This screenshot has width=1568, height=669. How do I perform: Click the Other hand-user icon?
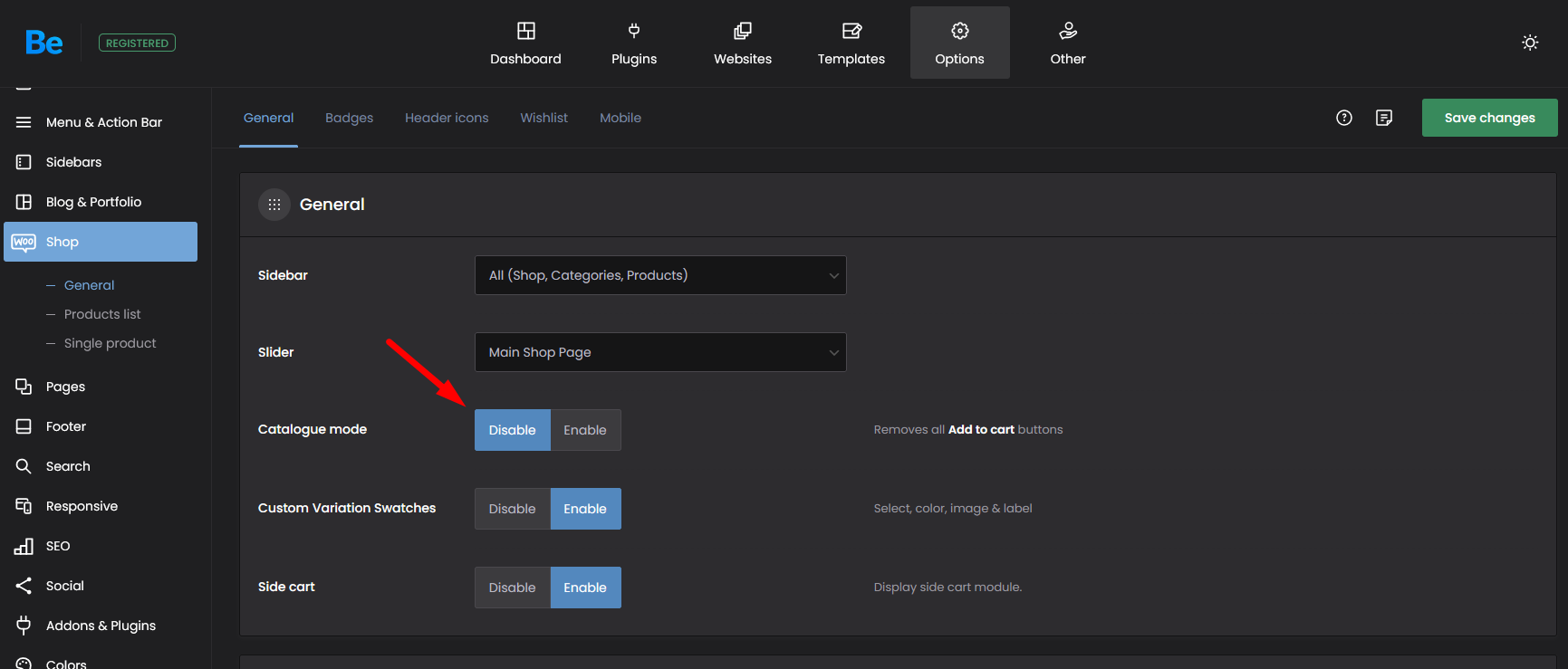1069,31
